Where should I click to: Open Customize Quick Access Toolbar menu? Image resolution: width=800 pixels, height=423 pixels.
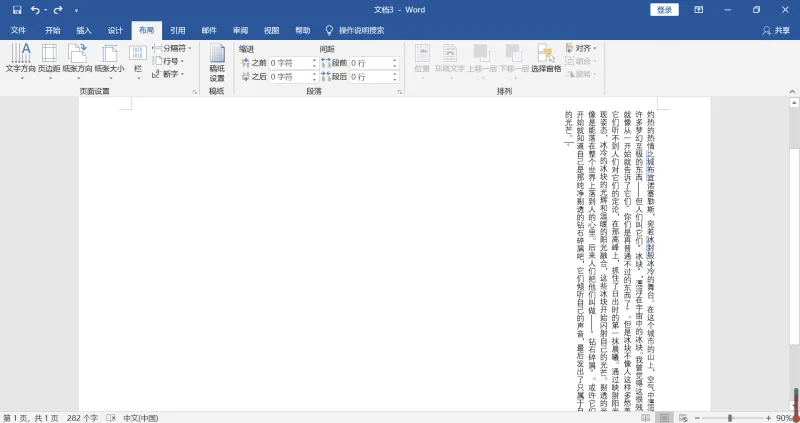(77, 10)
